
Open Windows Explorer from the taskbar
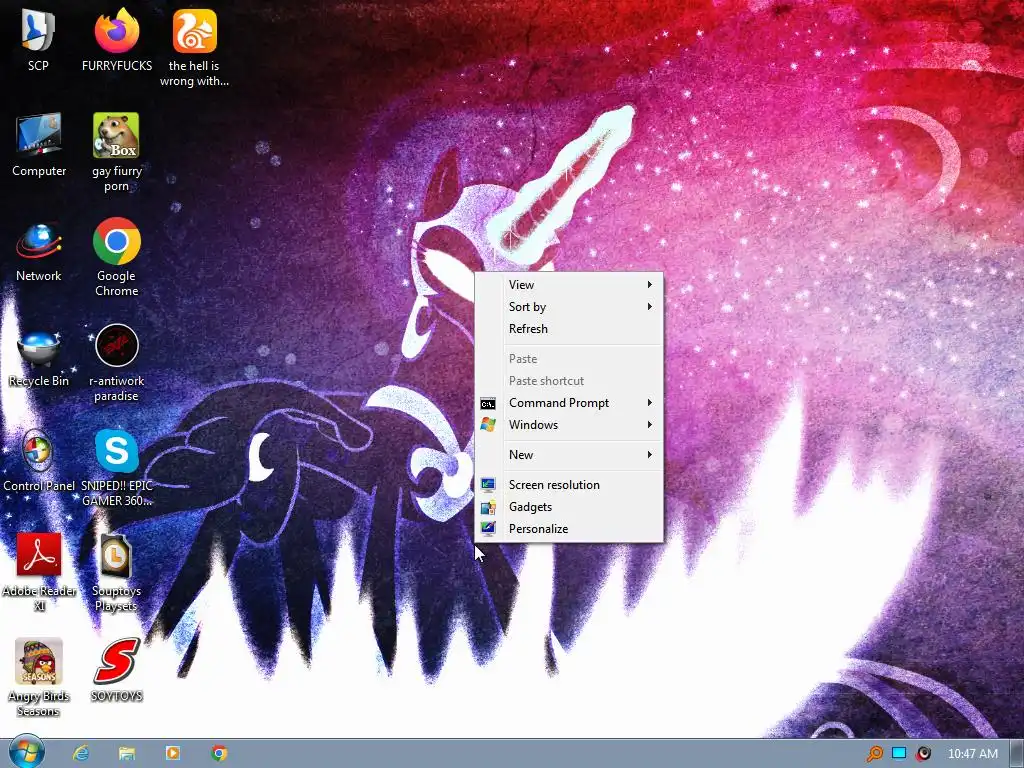click(x=127, y=753)
